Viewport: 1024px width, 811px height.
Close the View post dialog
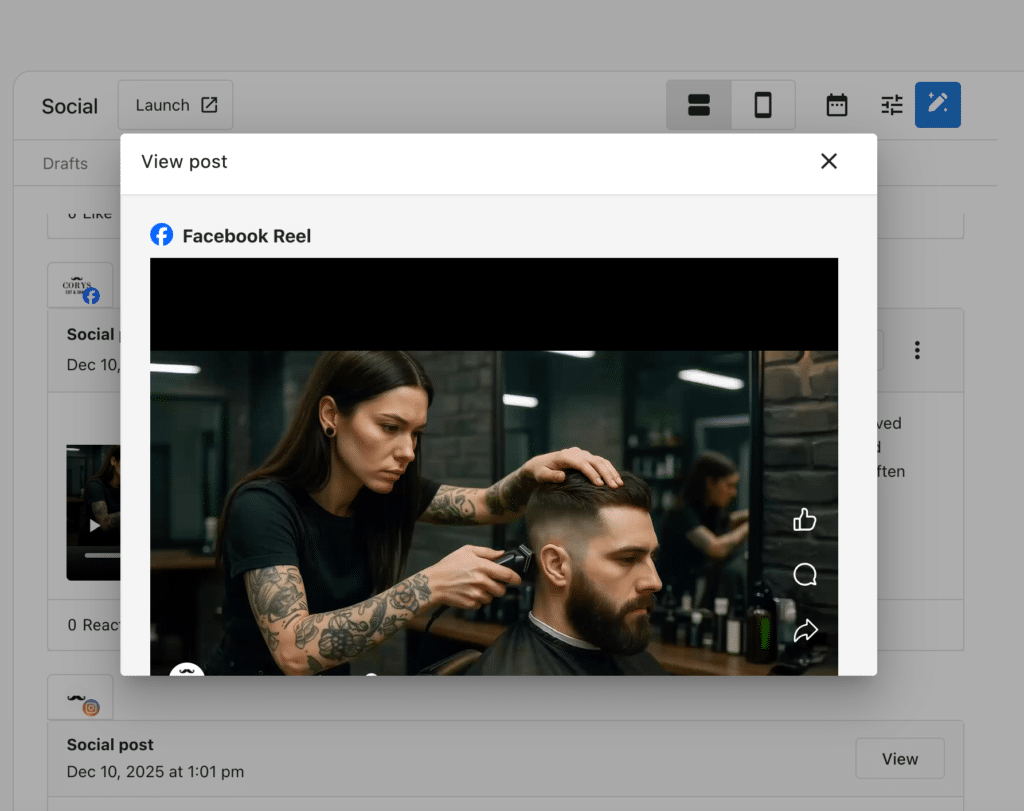click(x=828, y=161)
